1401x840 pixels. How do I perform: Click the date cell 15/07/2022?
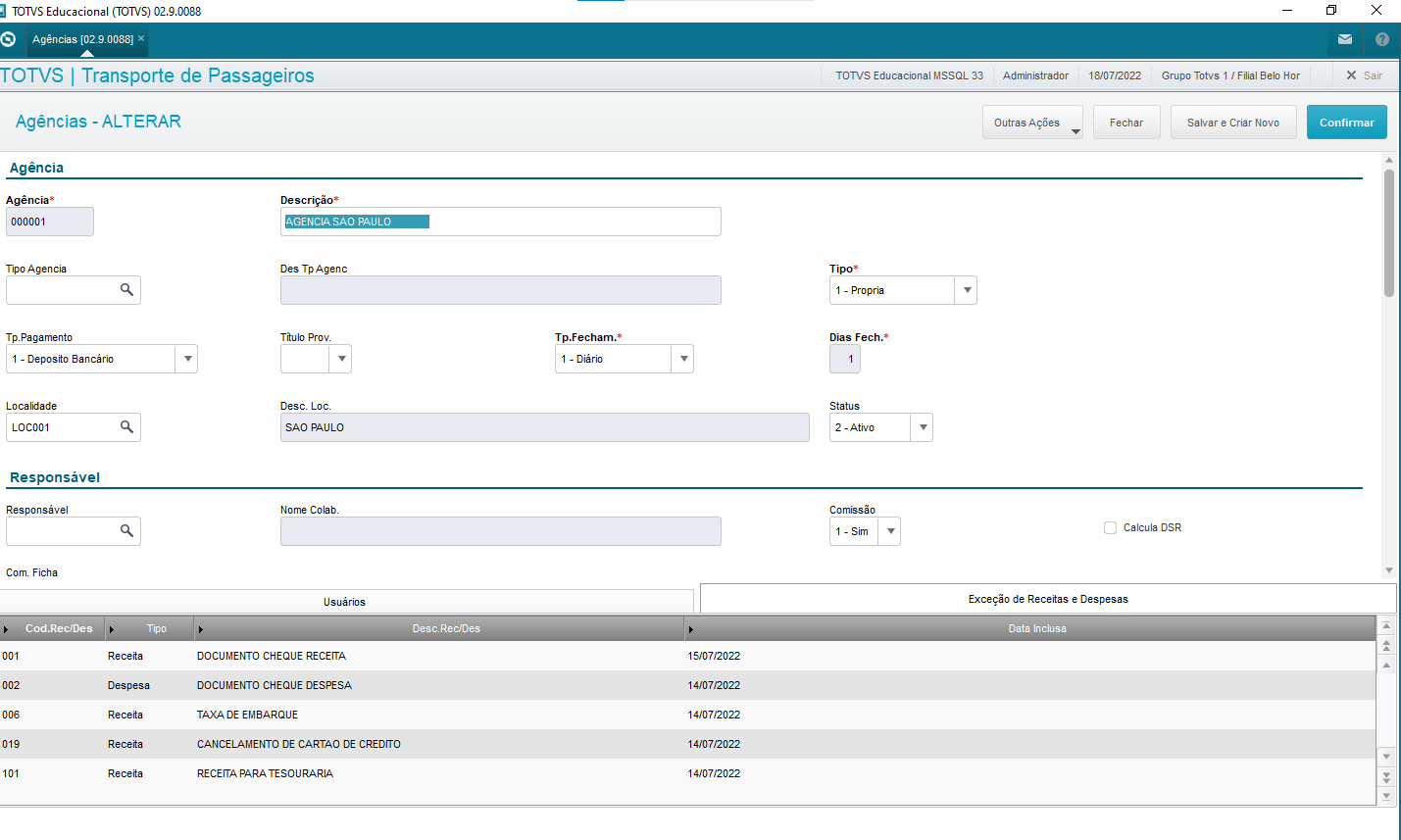714,656
